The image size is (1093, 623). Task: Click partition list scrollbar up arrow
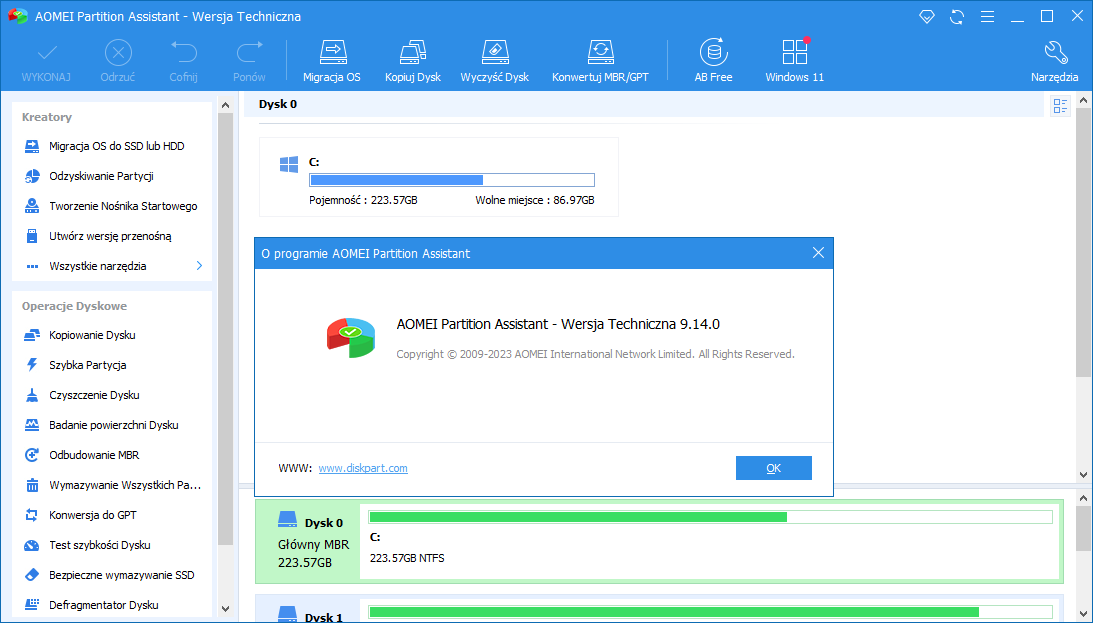[1083, 101]
